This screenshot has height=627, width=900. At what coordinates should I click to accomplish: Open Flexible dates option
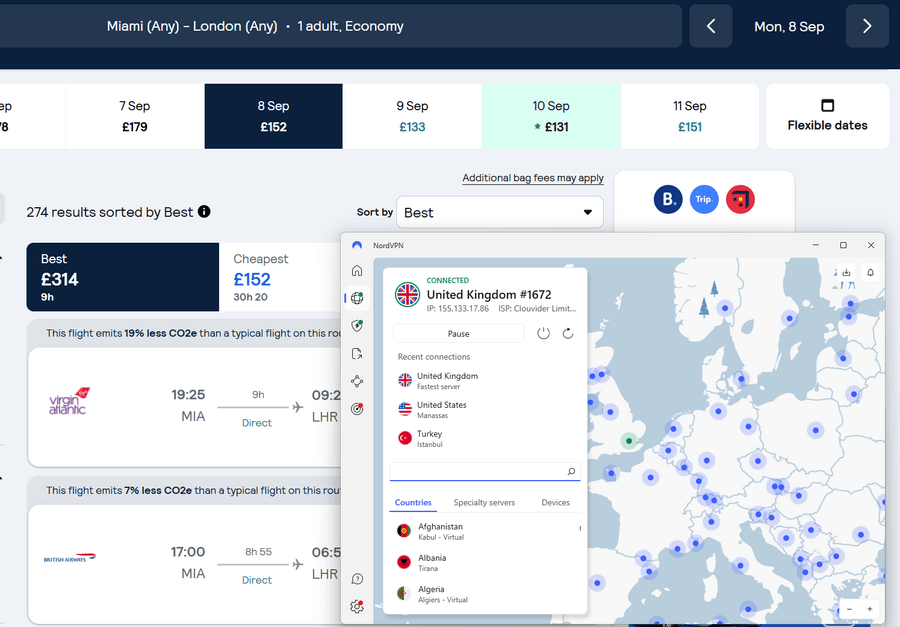(828, 116)
